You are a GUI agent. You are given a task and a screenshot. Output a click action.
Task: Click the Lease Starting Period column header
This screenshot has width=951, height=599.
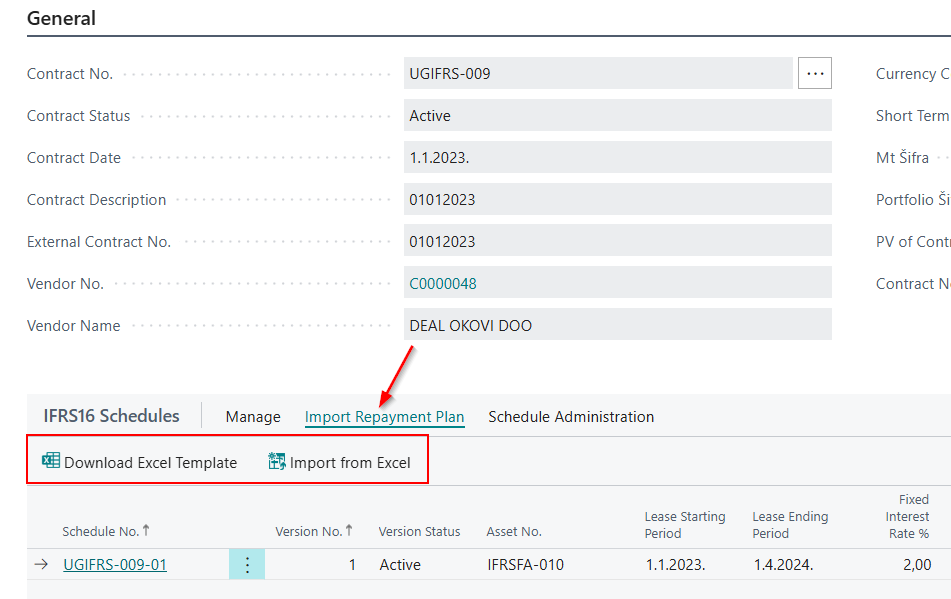click(685, 524)
